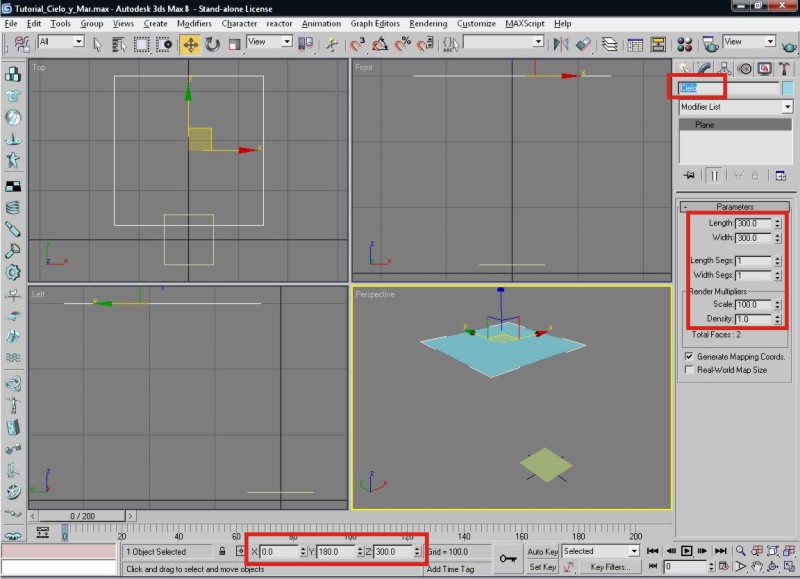This screenshot has width=800, height=579.
Task: Adjust the Density spinner
Action: click(778, 319)
